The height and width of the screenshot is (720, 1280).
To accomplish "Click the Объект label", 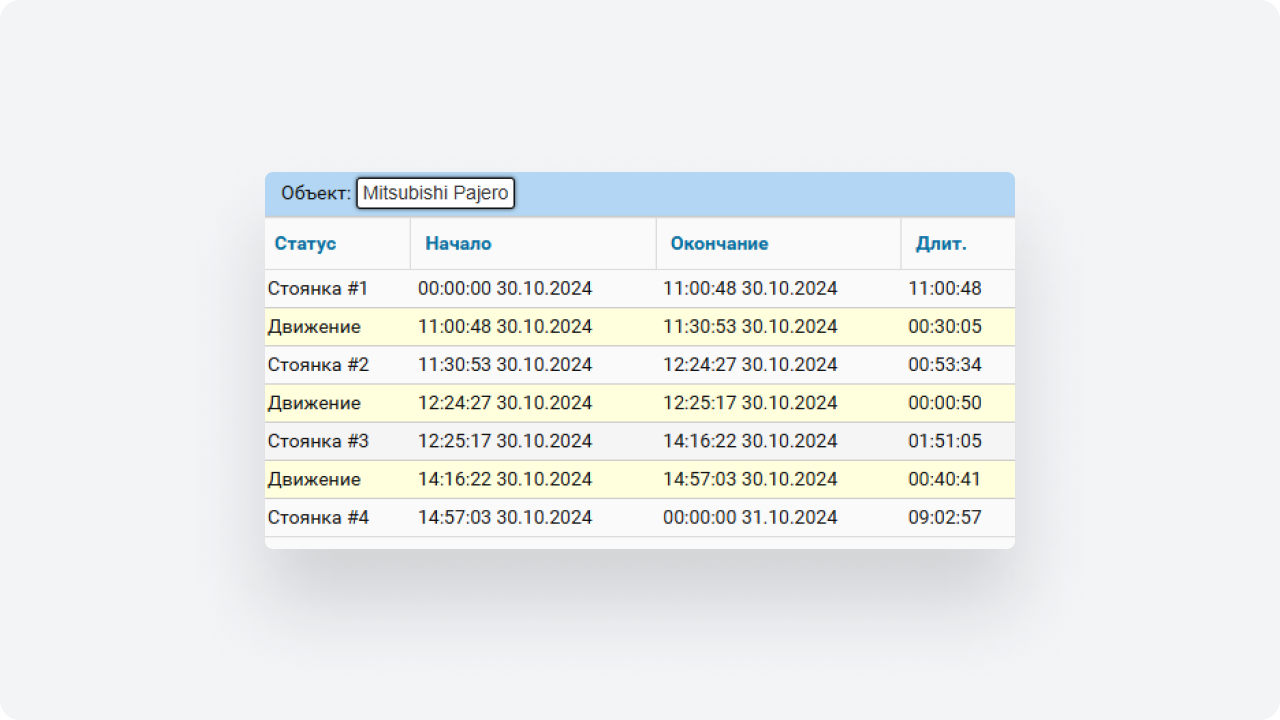I will tap(315, 193).
